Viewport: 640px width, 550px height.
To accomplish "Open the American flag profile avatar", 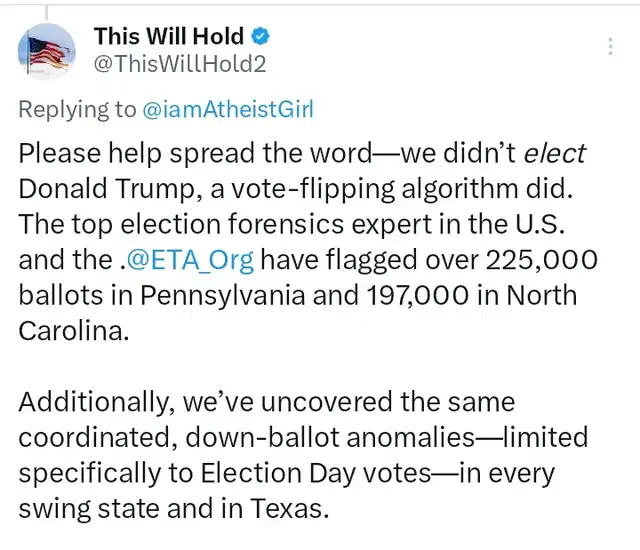I will click(x=47, y=51).
